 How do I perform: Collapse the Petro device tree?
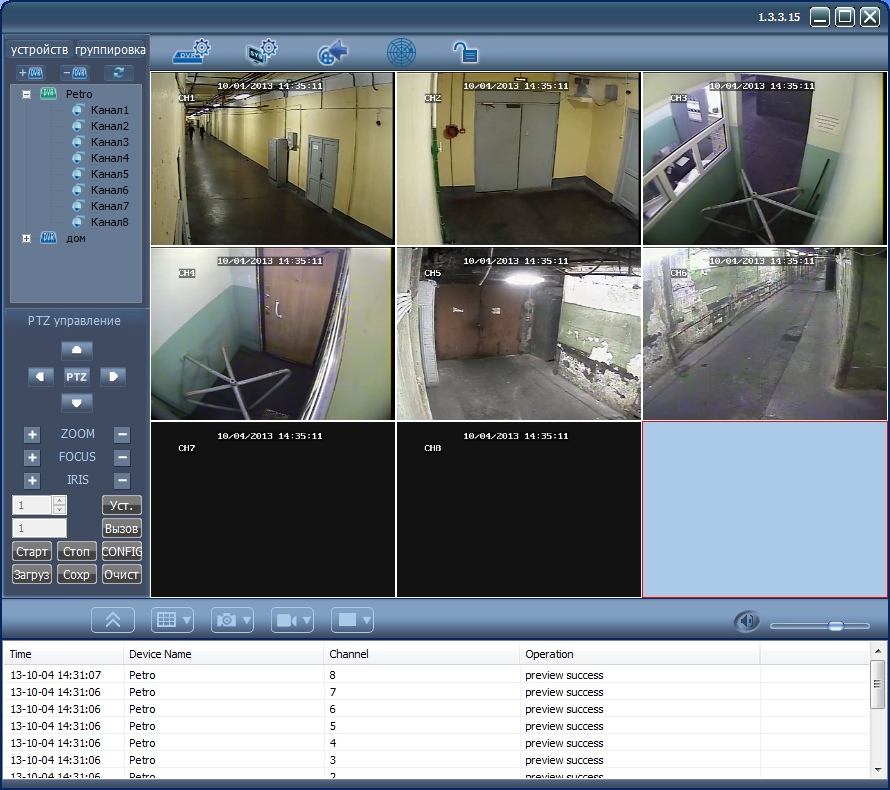point(26,94)
